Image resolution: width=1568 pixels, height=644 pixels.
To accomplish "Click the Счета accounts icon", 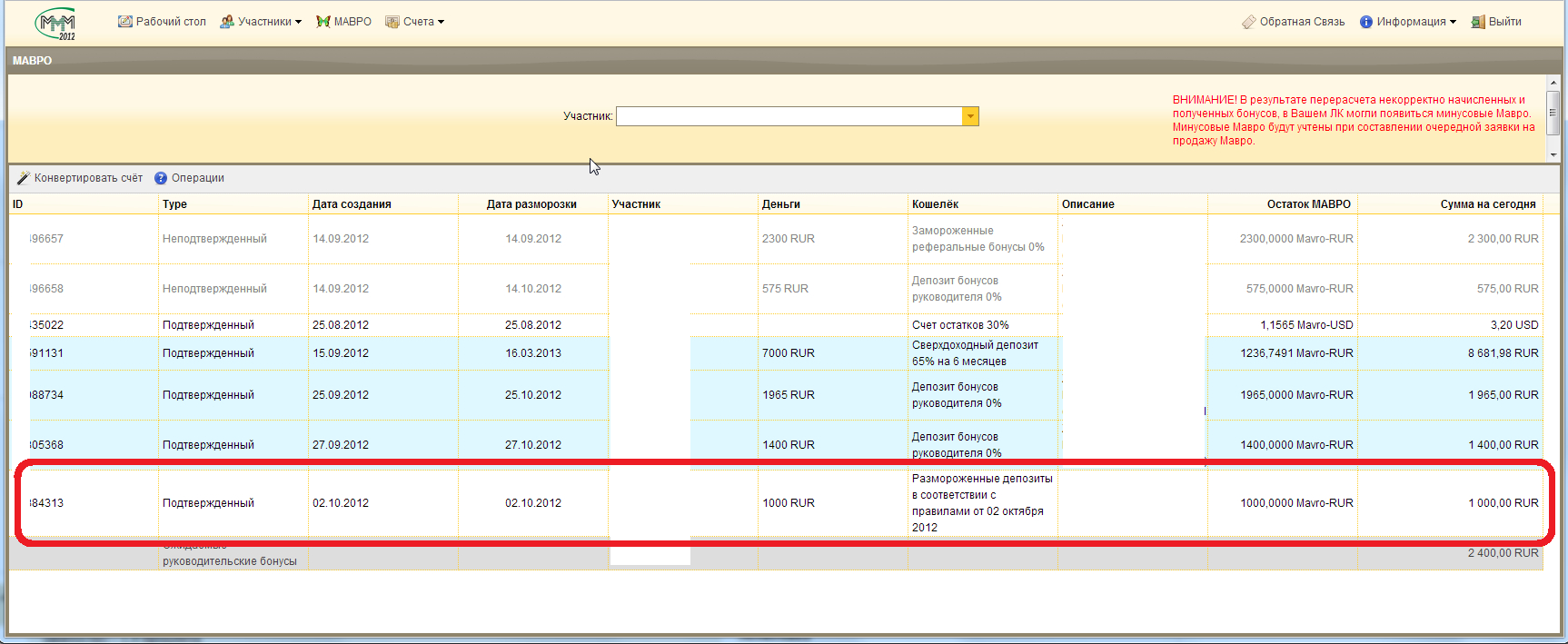I will (392, 22).
